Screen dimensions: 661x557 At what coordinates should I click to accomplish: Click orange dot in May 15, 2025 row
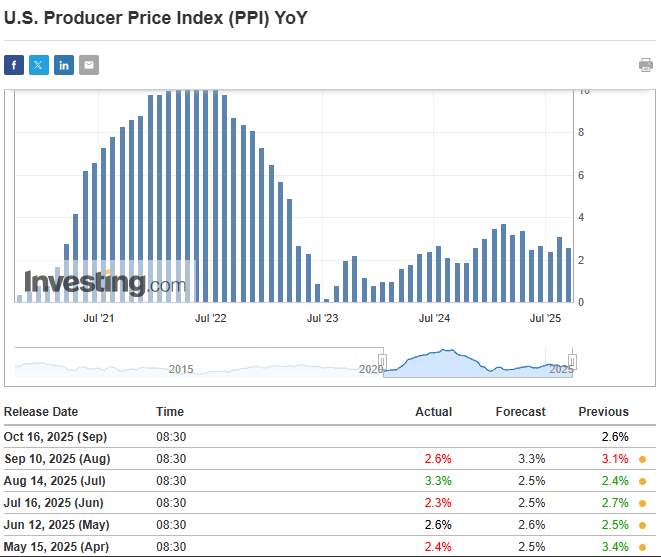pyautogui.click(x=642, y=547)
